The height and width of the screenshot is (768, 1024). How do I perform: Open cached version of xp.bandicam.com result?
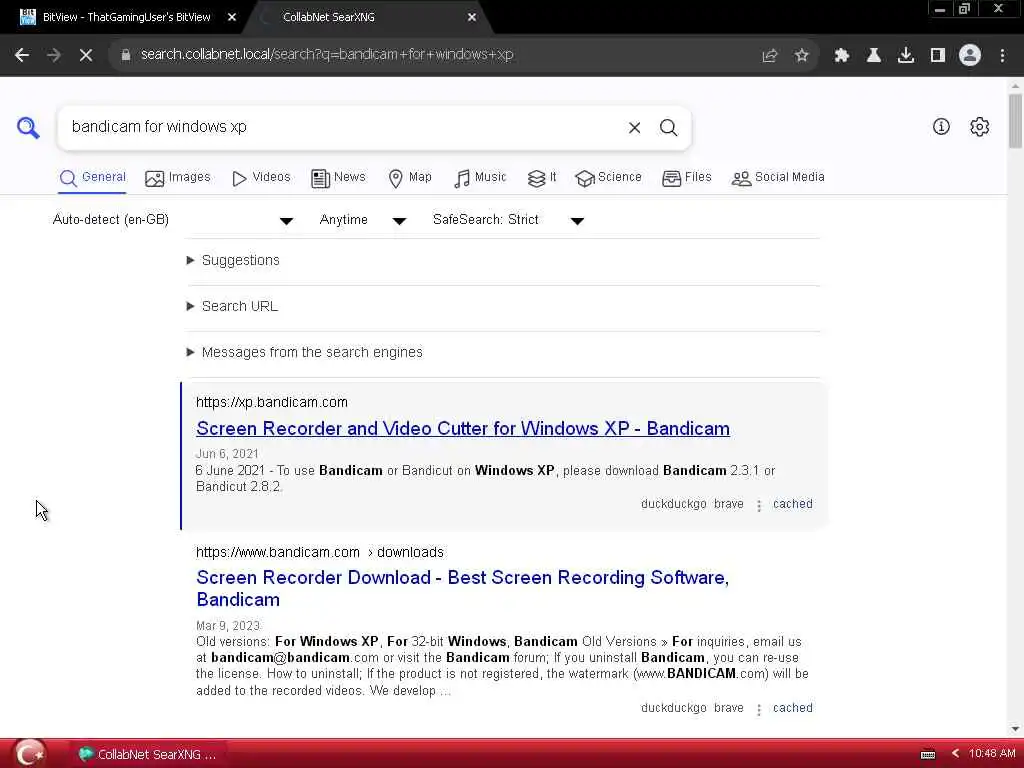tap(793, 504)
